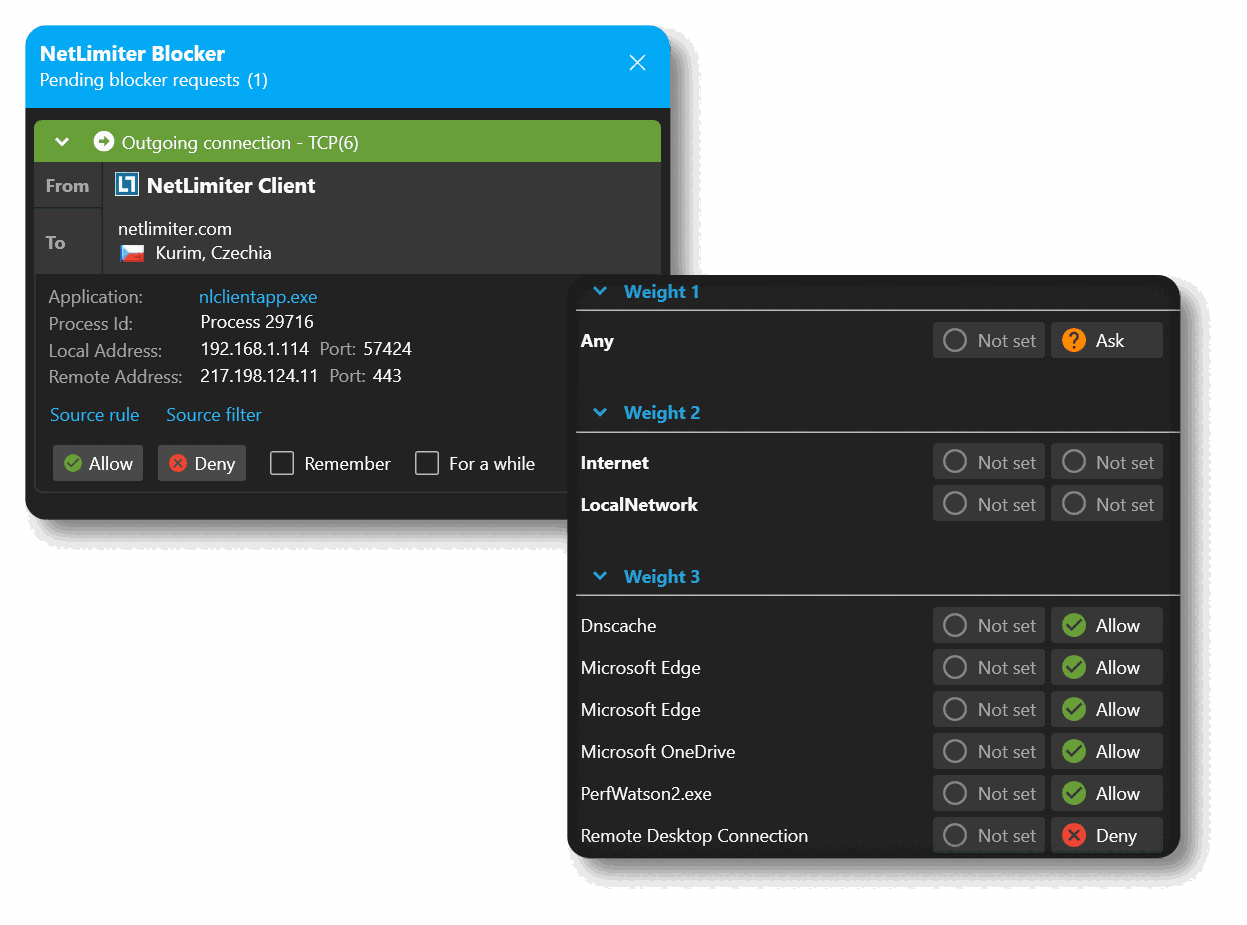The height and width of the screenshot is (925, 1247).
Task: Click the red cross icon on the Deny button
Action: [175, 463]
